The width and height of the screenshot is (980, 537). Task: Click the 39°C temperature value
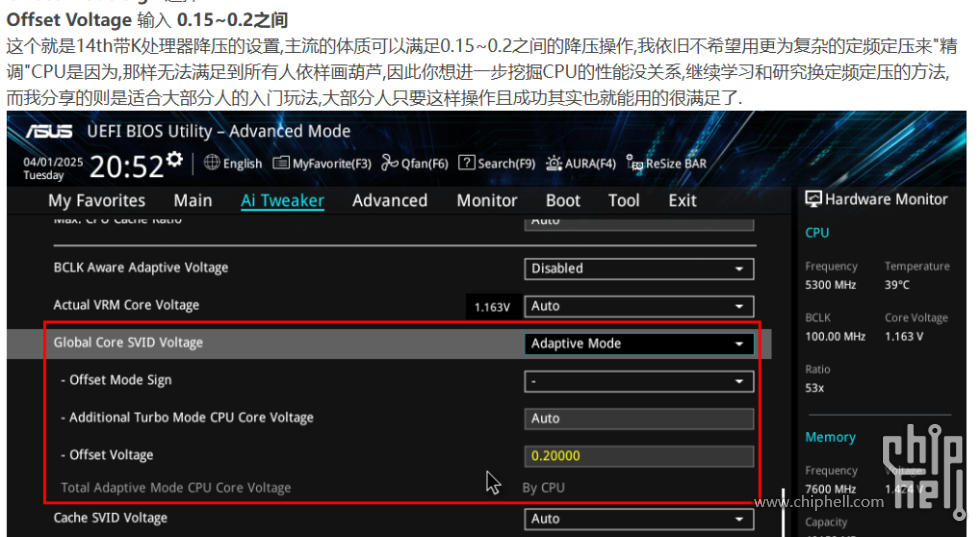click(897, 285)
